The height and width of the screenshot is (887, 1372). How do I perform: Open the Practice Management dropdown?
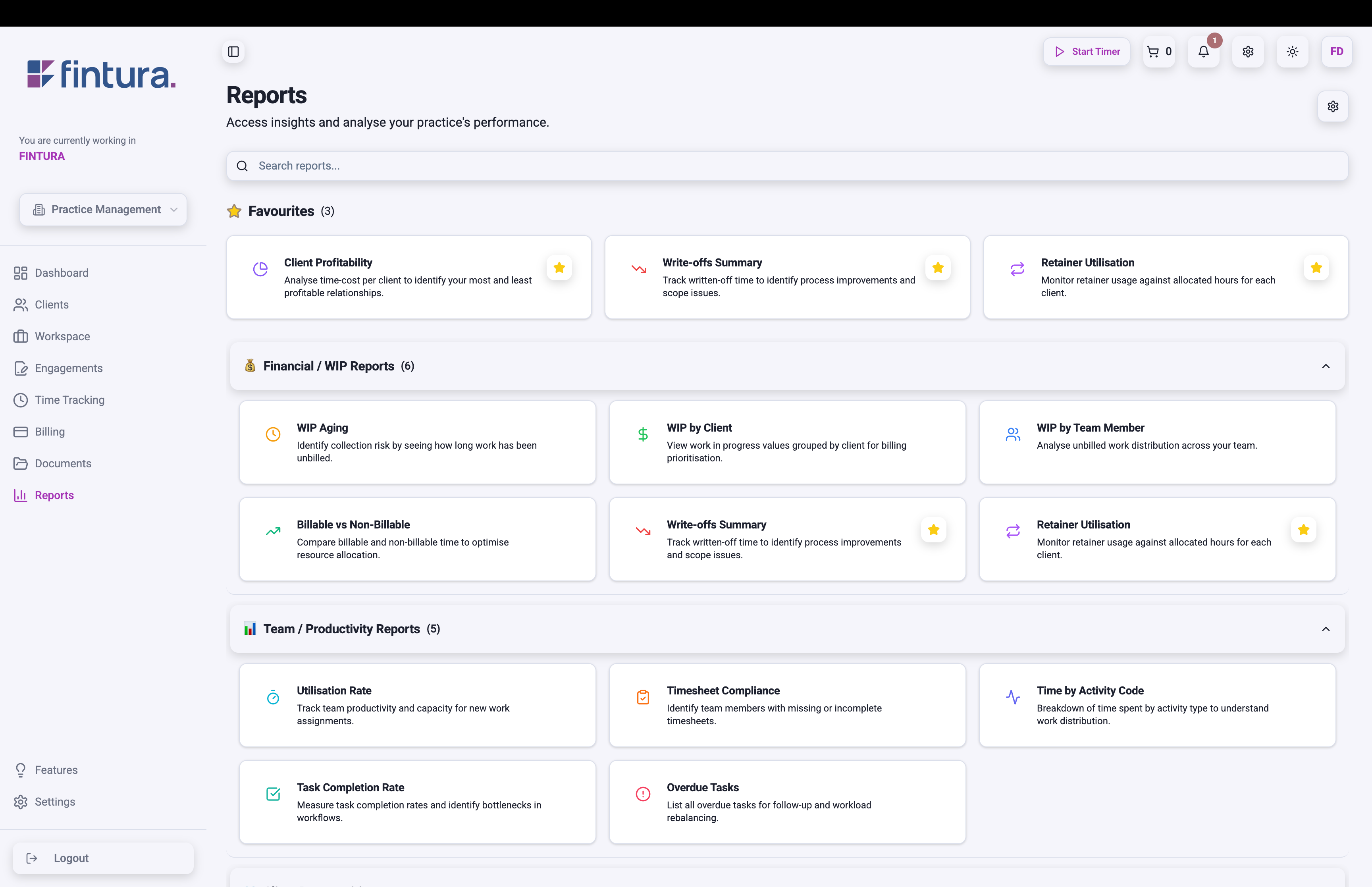click(x=104, y=210)
